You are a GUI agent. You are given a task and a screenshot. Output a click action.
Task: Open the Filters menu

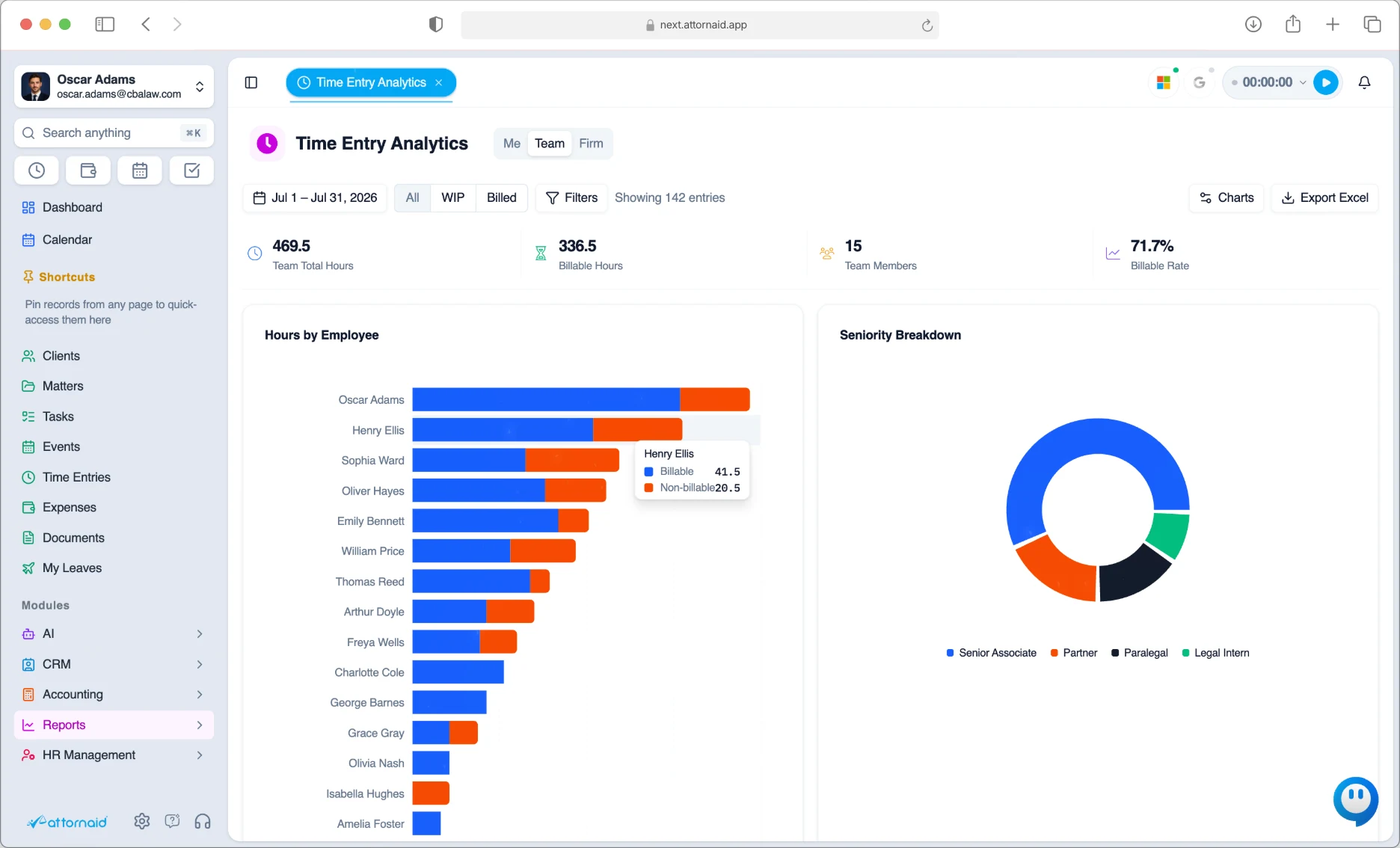571,197
